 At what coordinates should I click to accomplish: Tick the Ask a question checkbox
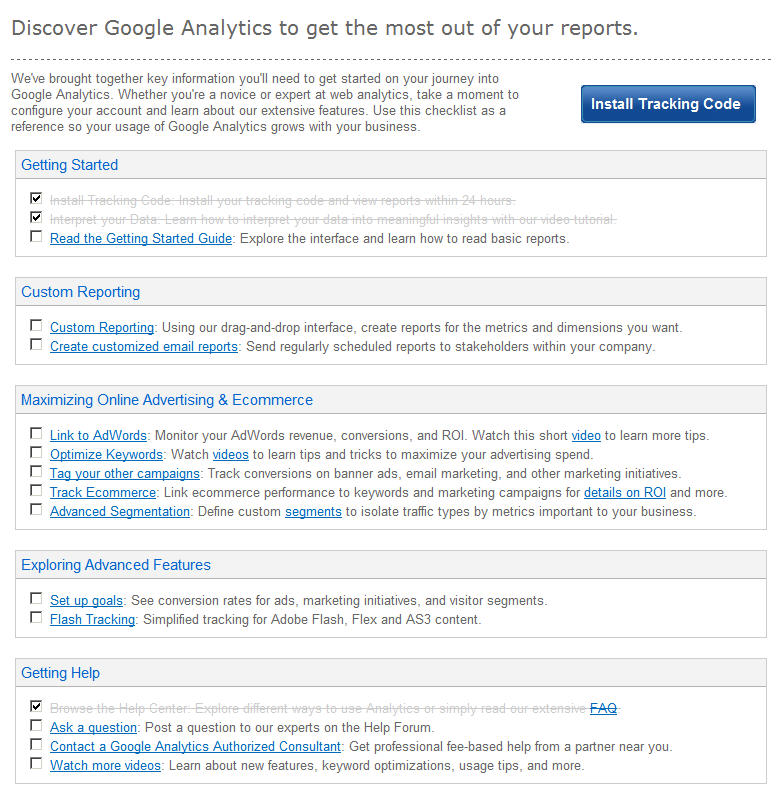pos(36,725)
